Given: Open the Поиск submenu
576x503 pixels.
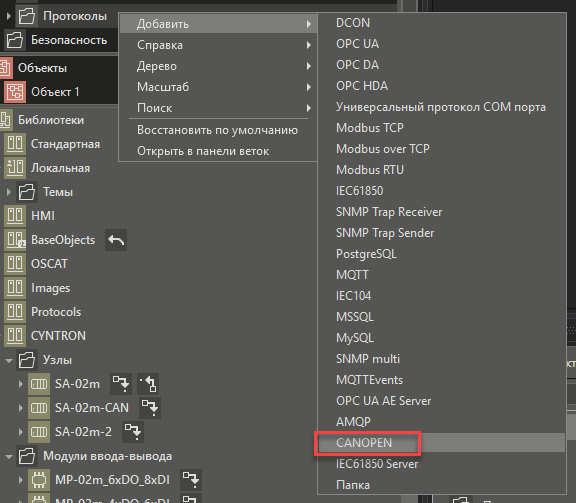Looking at the screenshot, I should click(218, 108).
